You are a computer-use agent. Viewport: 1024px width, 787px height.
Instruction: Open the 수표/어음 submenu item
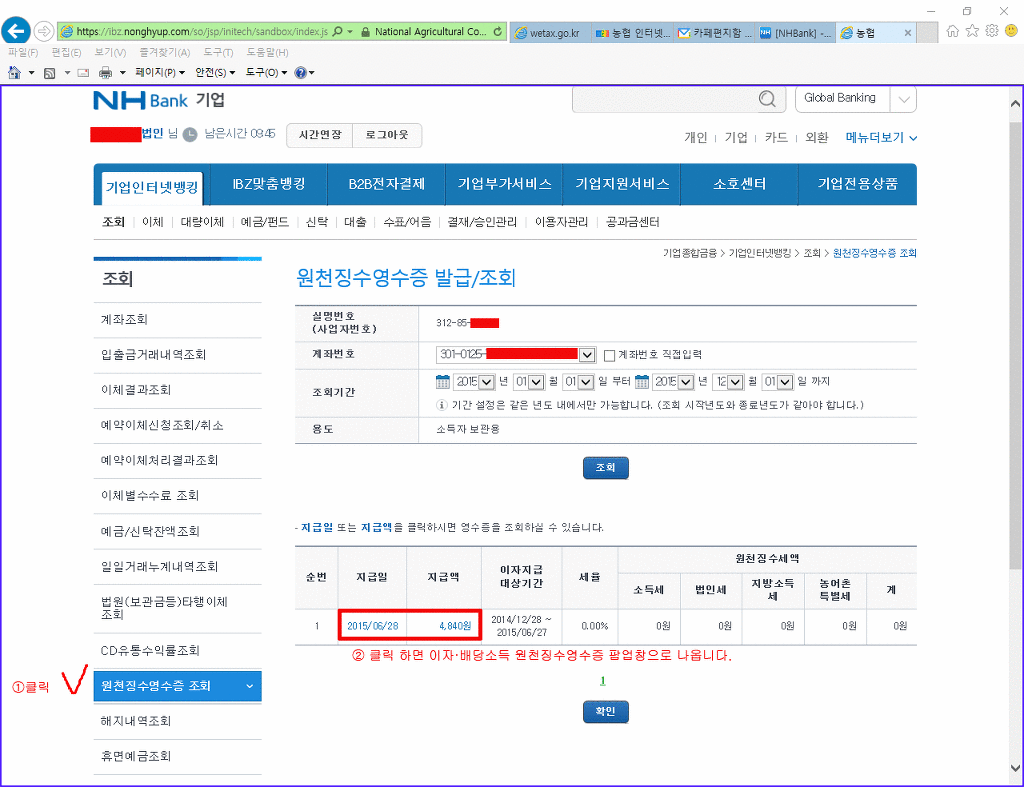coord(408,222)
